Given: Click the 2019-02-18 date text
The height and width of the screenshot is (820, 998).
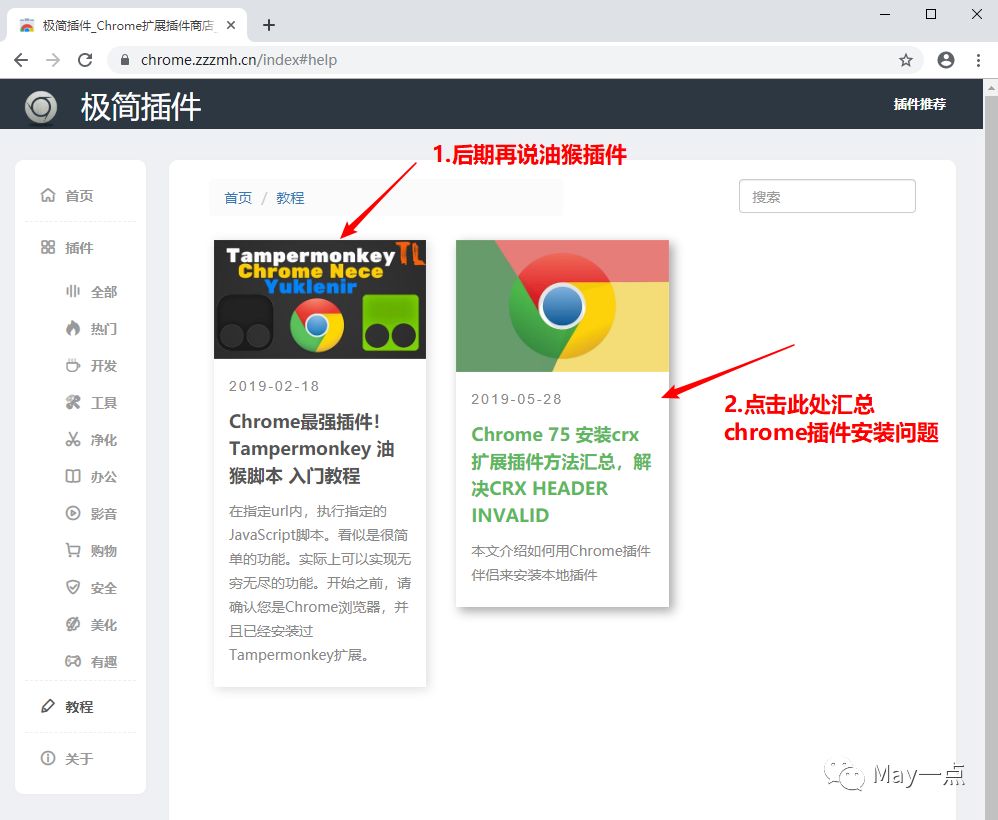Looking at the screenshot, I should point(274,386).
